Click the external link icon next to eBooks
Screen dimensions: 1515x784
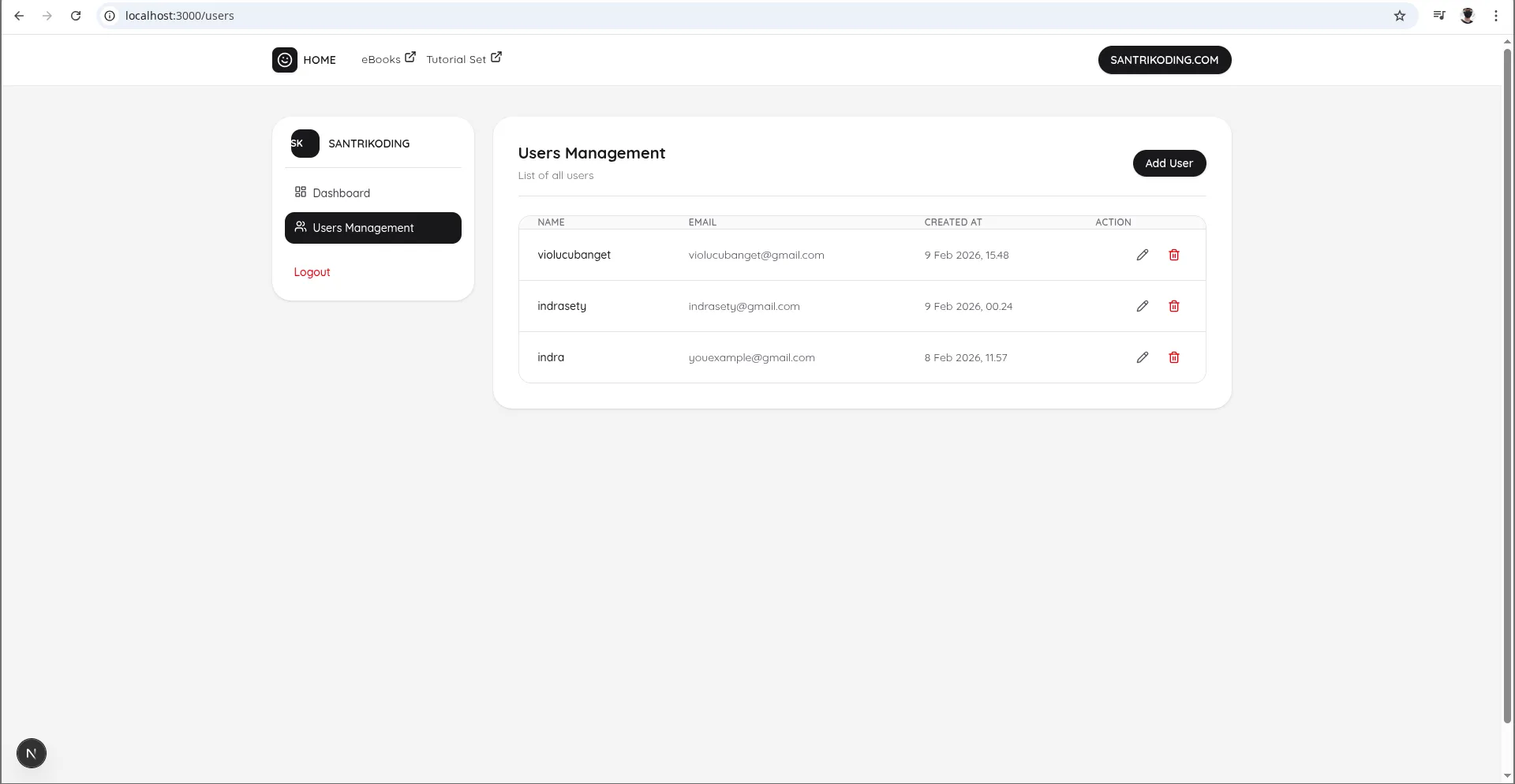410,57
